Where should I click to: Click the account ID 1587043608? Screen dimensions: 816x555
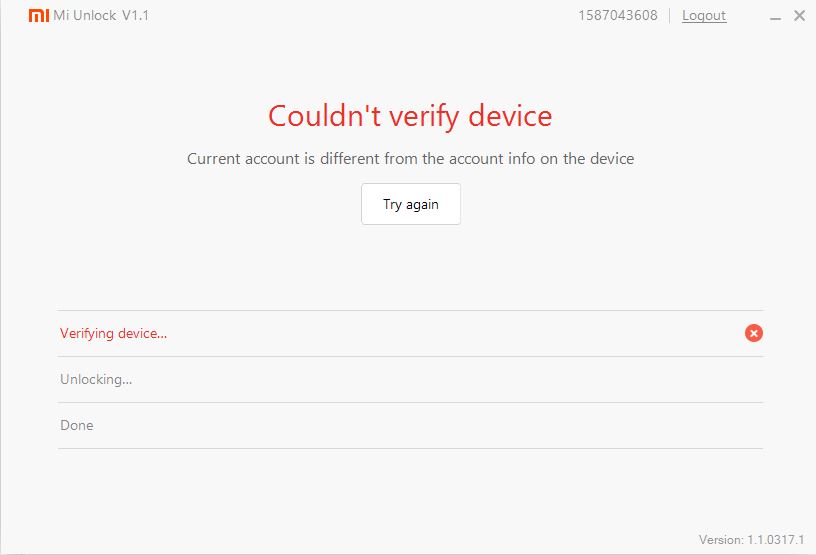click(x=618, y=16)
